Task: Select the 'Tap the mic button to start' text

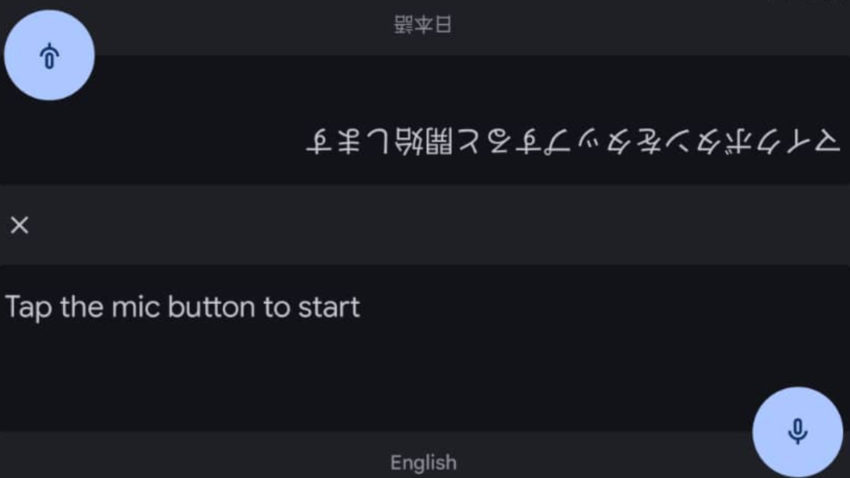Action: click(182, 307)
